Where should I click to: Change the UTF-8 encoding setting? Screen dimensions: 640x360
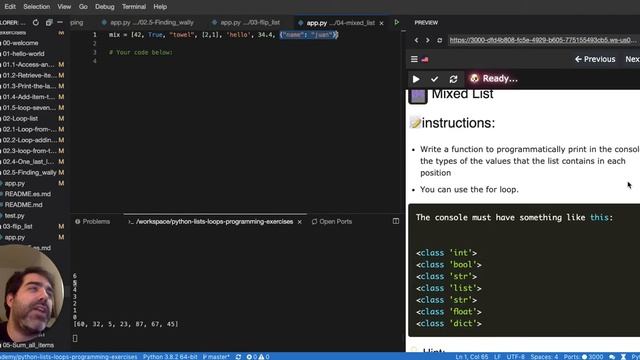tap(516, 357)
